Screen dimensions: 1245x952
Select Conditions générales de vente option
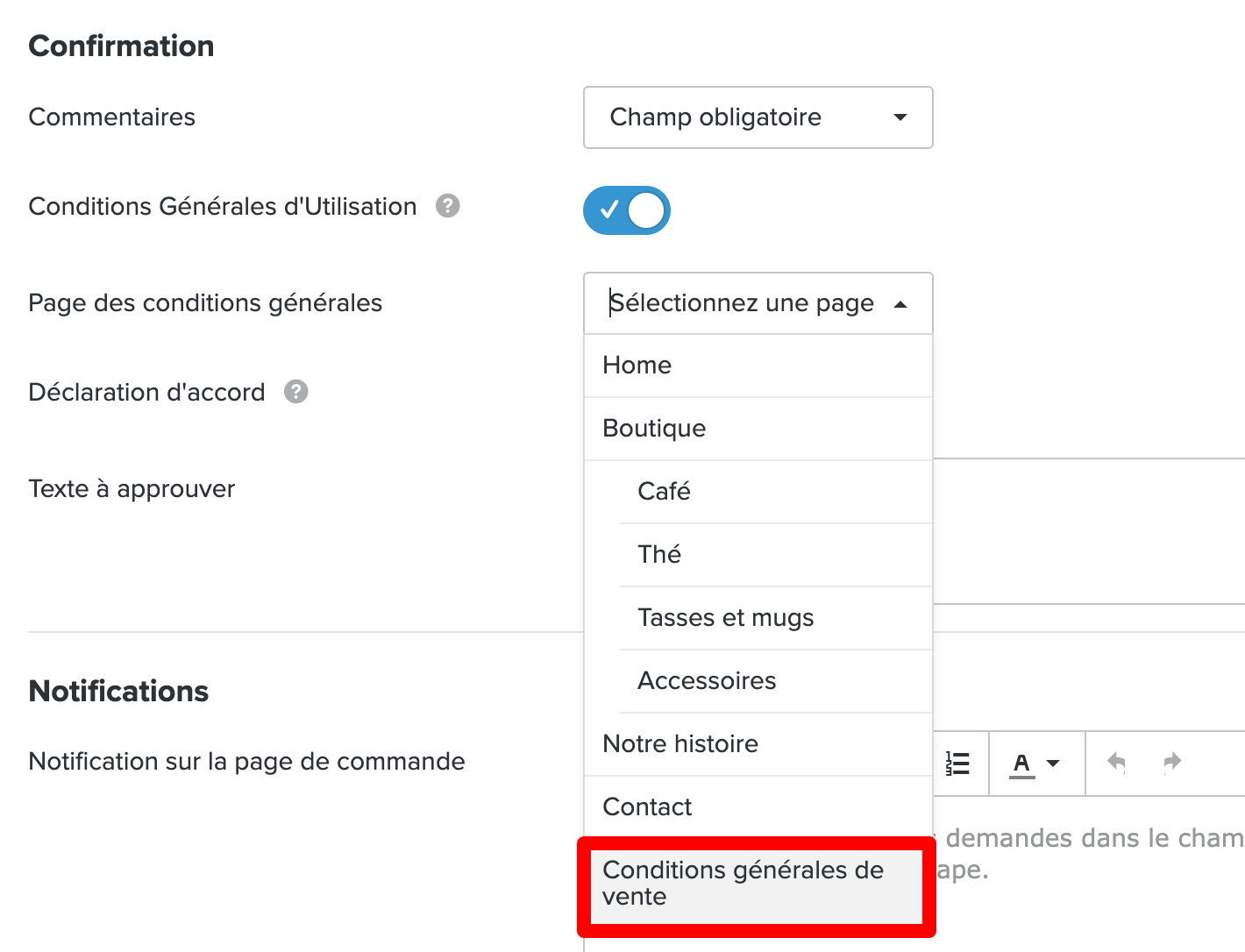tap(757, 885)
